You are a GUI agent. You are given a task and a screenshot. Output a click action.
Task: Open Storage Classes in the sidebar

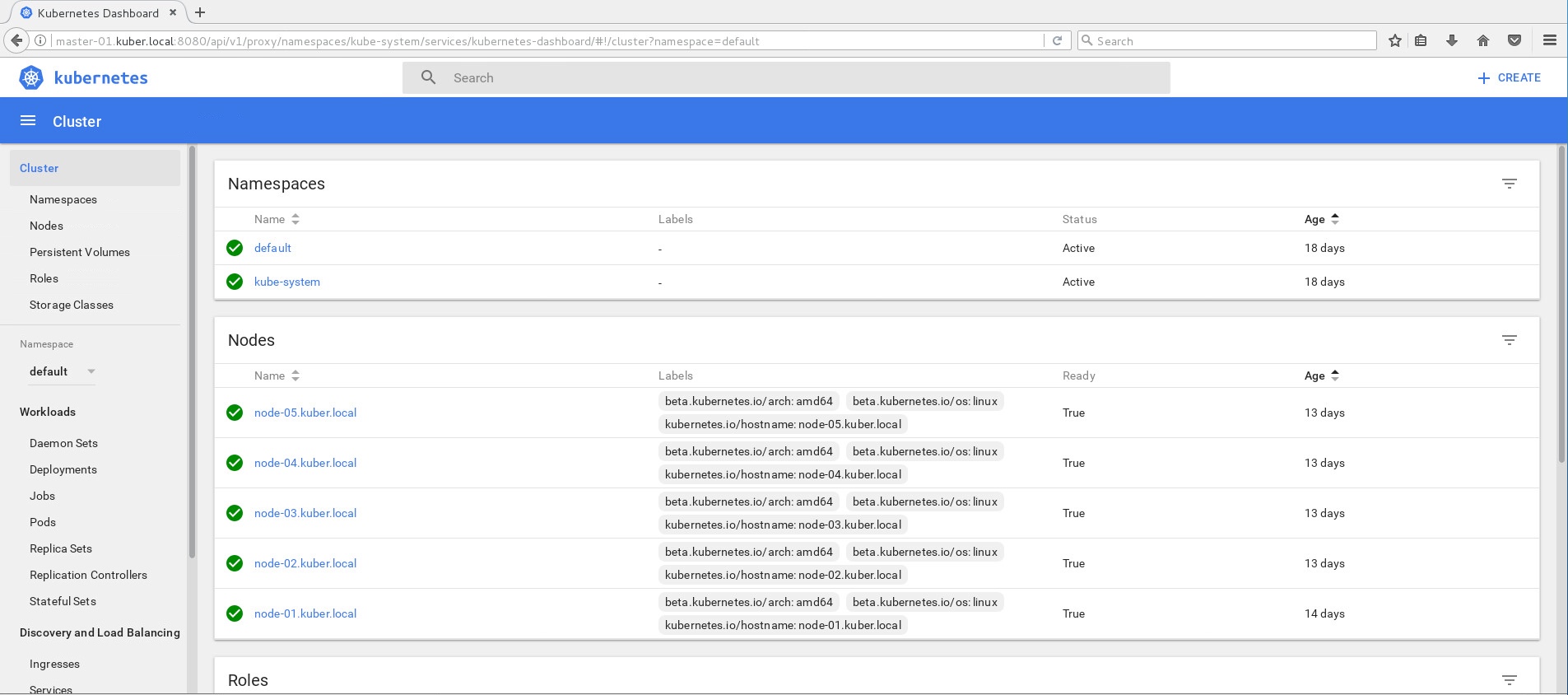[x=72, y=305]
